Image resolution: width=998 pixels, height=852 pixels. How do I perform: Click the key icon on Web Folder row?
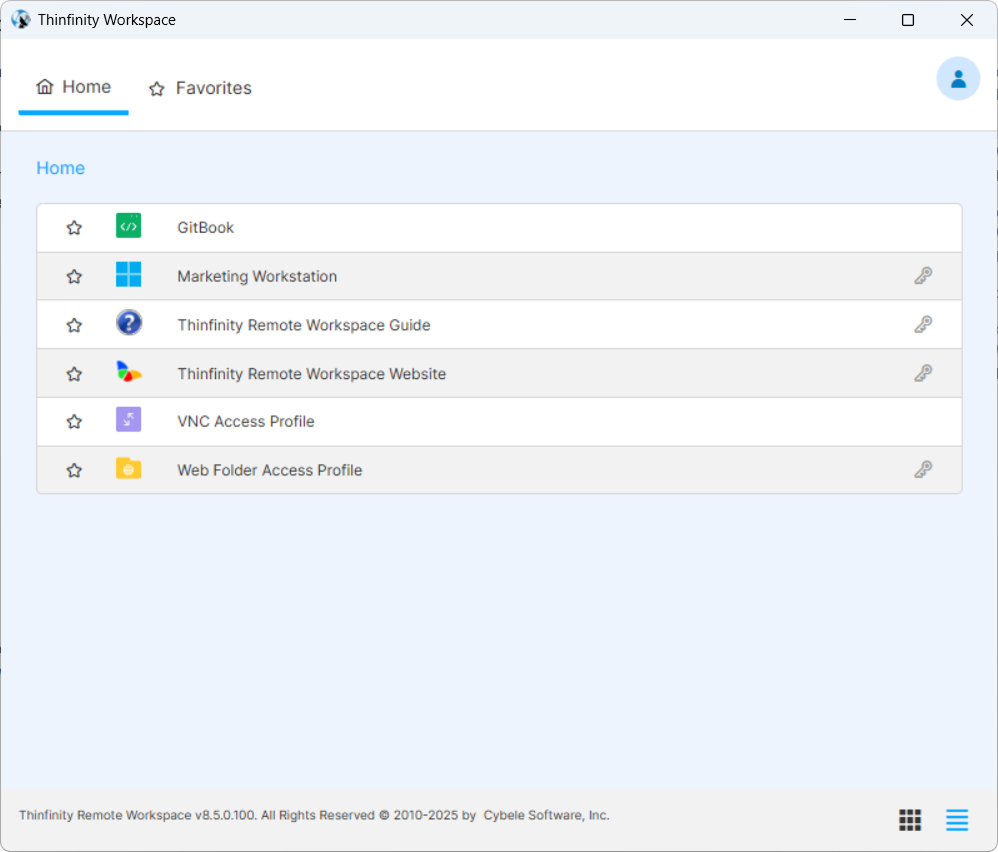(x=923, y=470)
